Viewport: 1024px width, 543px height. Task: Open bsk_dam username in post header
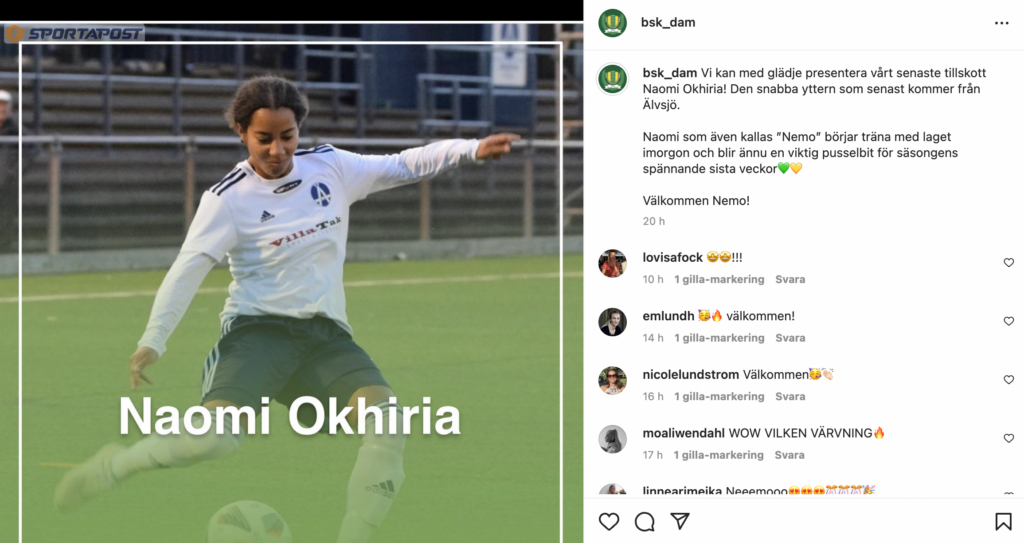point(668,22)
